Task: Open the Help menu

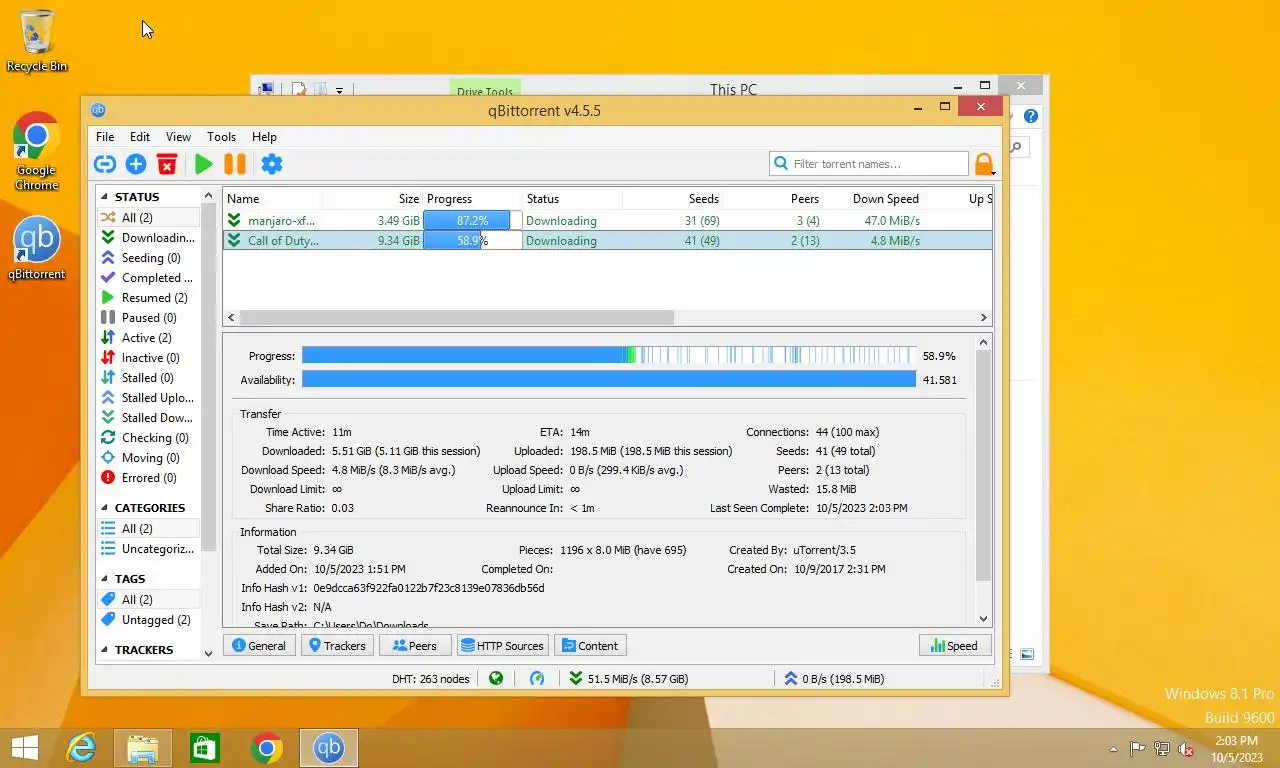Action: (x=264, y=137)
